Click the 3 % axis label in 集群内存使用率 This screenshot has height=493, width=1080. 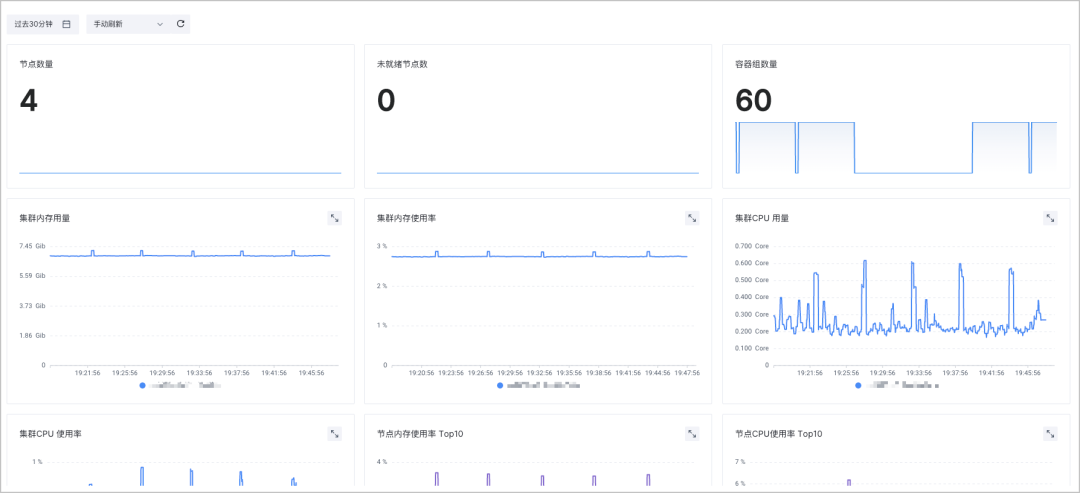pos(382,246)
